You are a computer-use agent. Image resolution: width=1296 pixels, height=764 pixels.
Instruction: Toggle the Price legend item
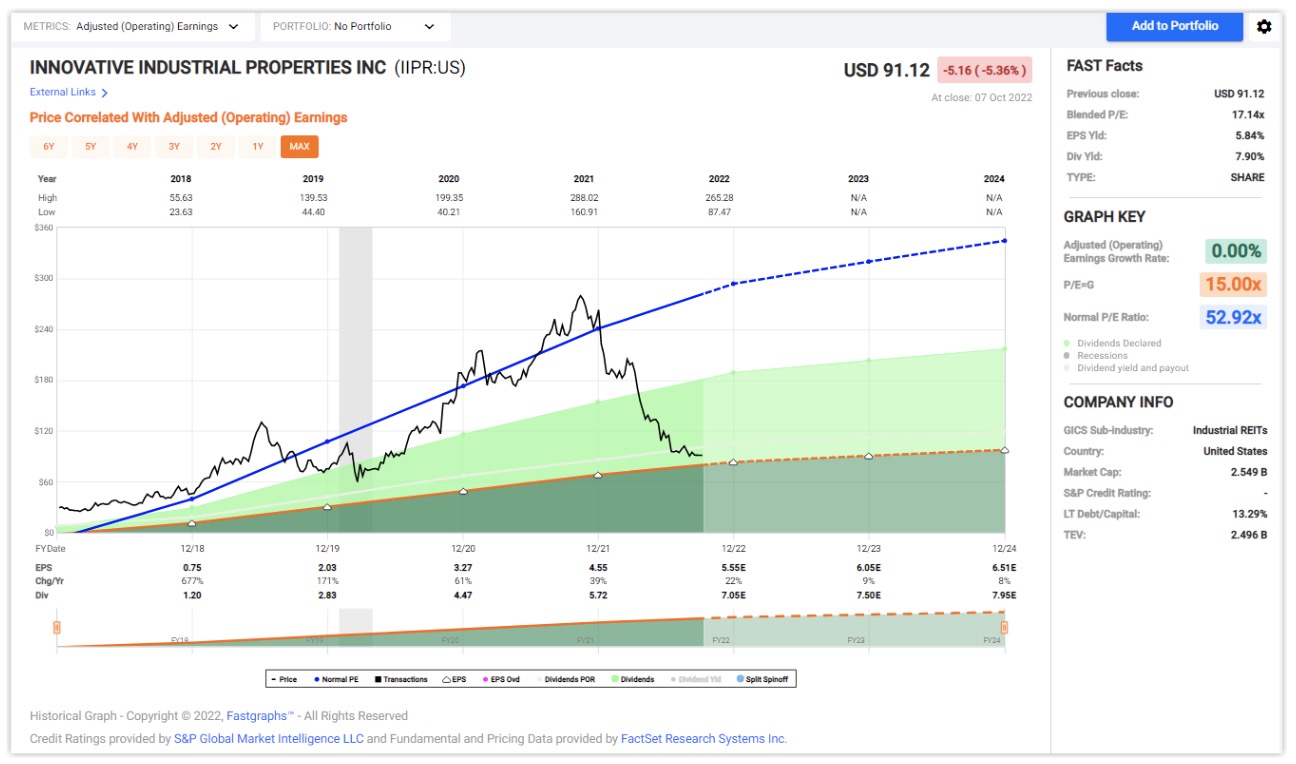coord(283,680)
